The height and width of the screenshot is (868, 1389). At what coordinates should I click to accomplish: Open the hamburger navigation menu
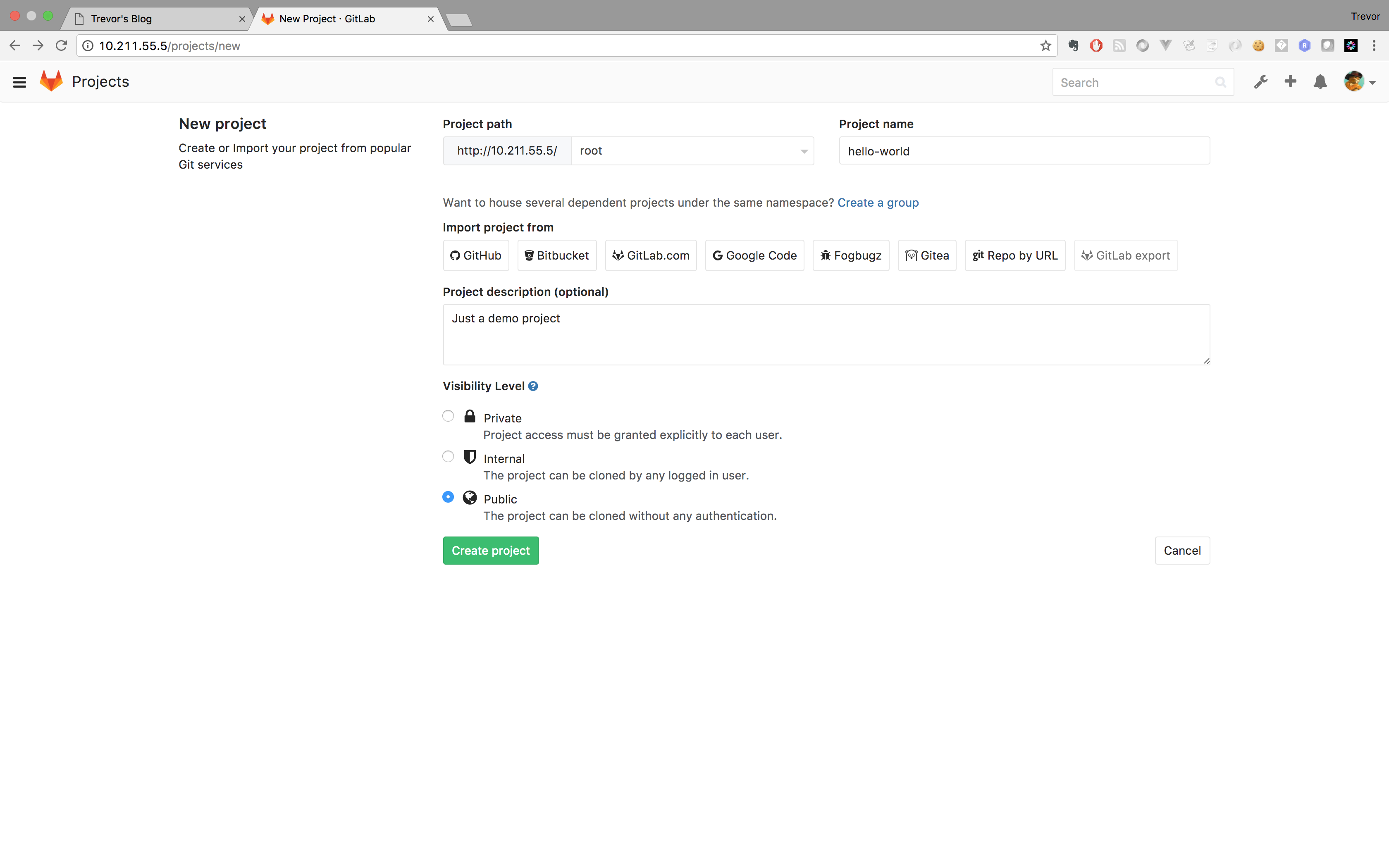tap(19, 82)
